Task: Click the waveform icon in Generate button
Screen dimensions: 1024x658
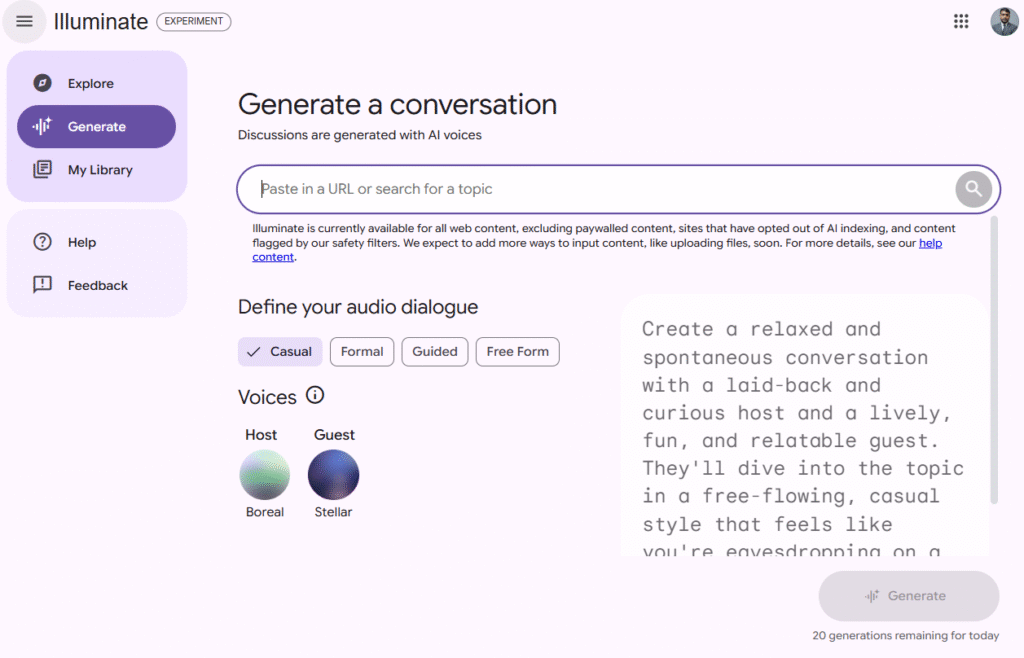Action: tap(872, 596)
